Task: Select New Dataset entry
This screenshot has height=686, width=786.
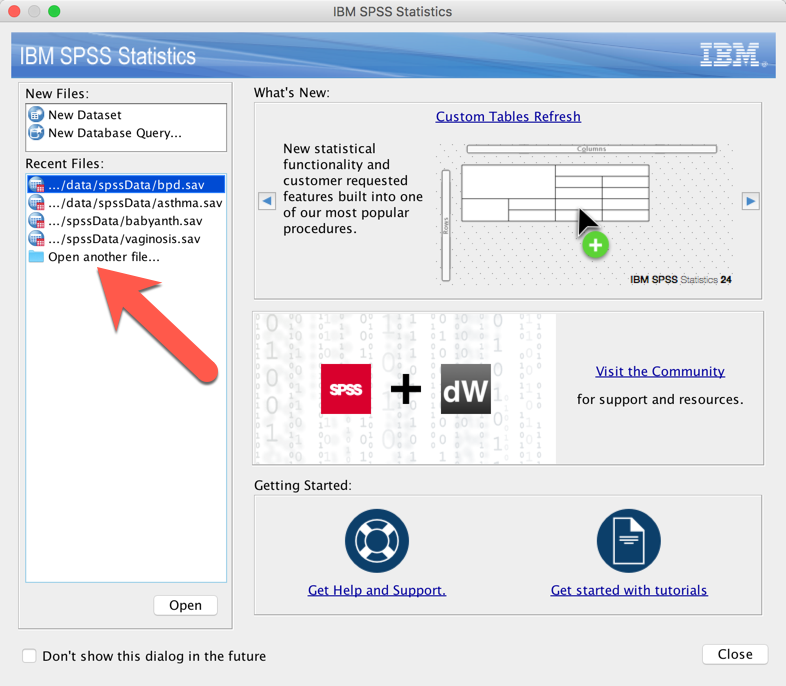Action: point(126,115)
